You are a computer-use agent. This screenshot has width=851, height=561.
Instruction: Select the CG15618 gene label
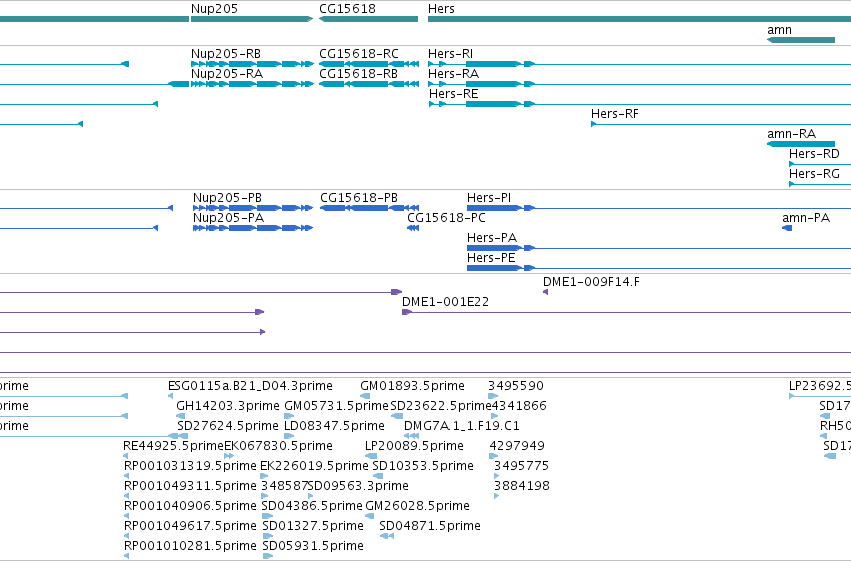[x=347, y=9]
